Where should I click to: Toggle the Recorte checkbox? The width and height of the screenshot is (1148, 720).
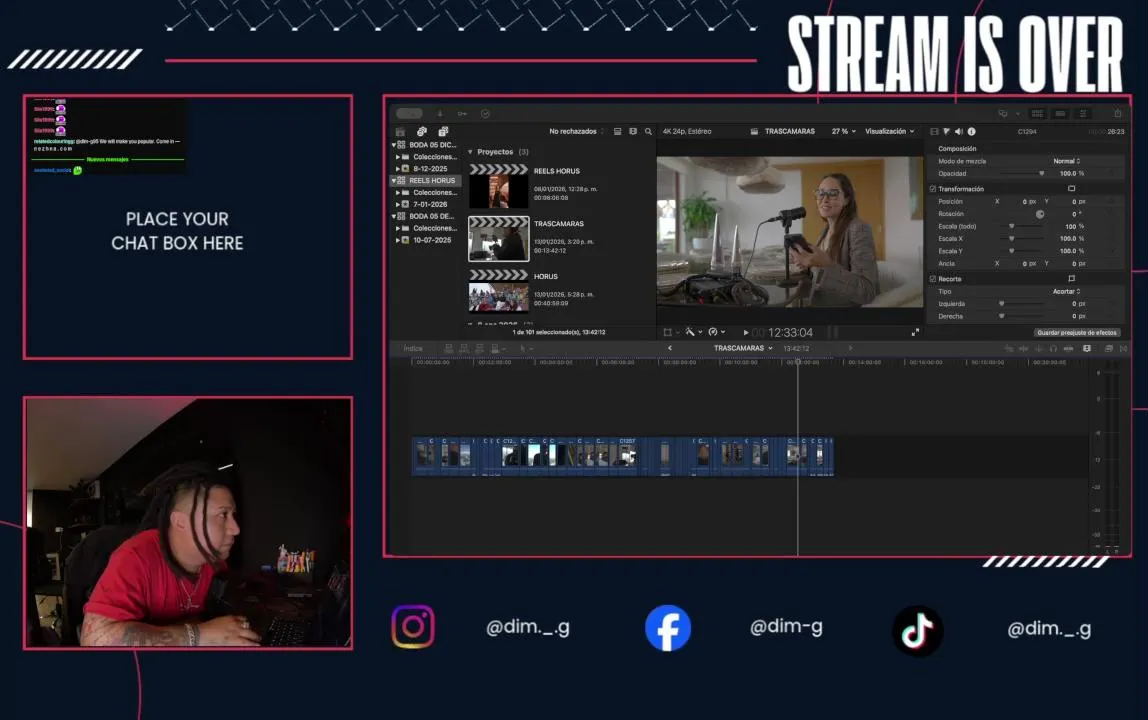coord(933,279)
